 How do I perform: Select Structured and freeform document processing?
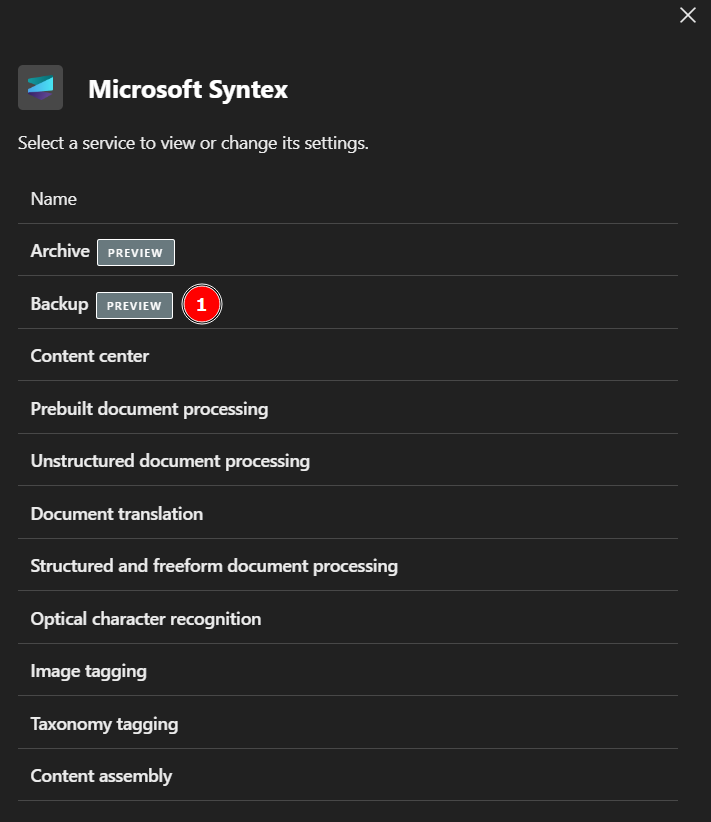214,566
